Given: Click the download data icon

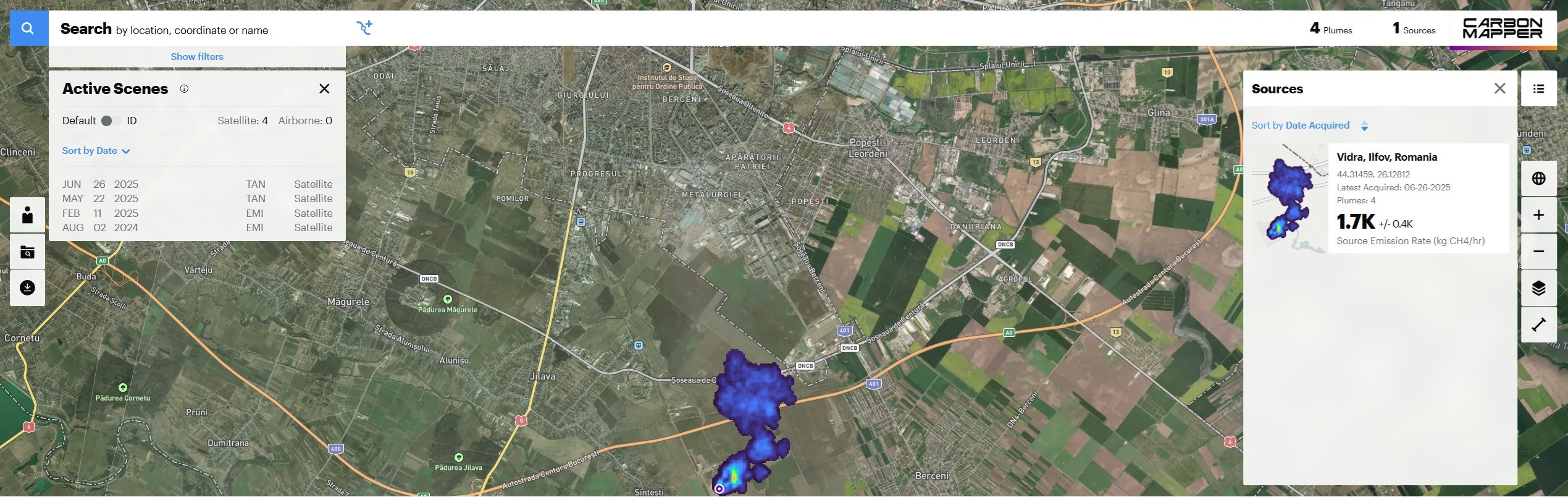Looking at the screenshot, I should click(27, 287).
